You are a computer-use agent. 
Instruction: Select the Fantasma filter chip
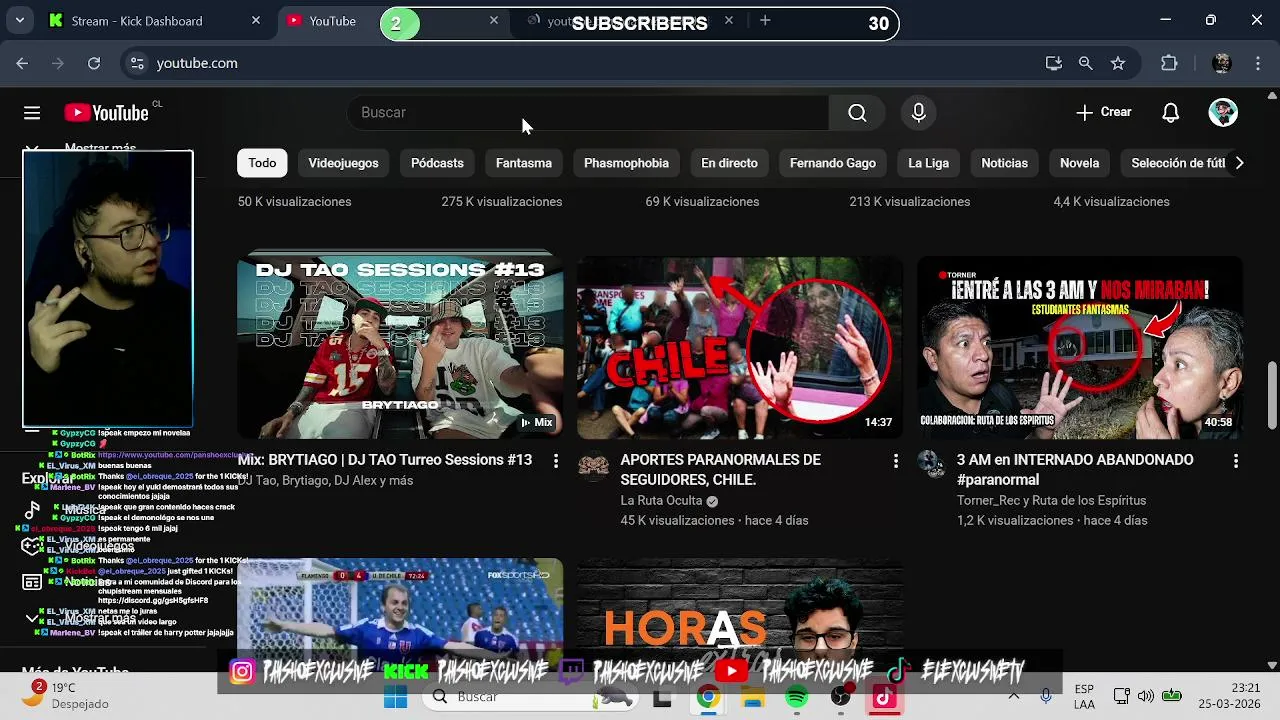pos(524,163)
